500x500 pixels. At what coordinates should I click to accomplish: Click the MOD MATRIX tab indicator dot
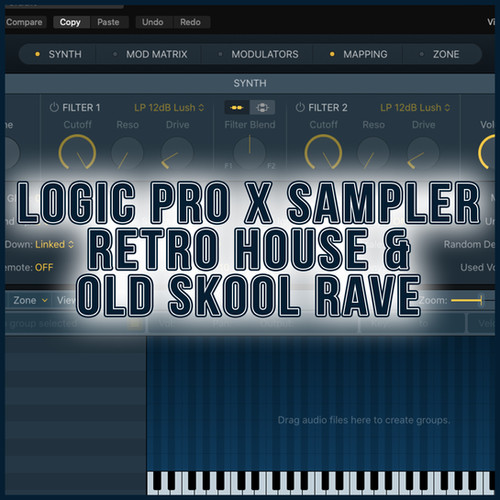click(x=115, y=54)
